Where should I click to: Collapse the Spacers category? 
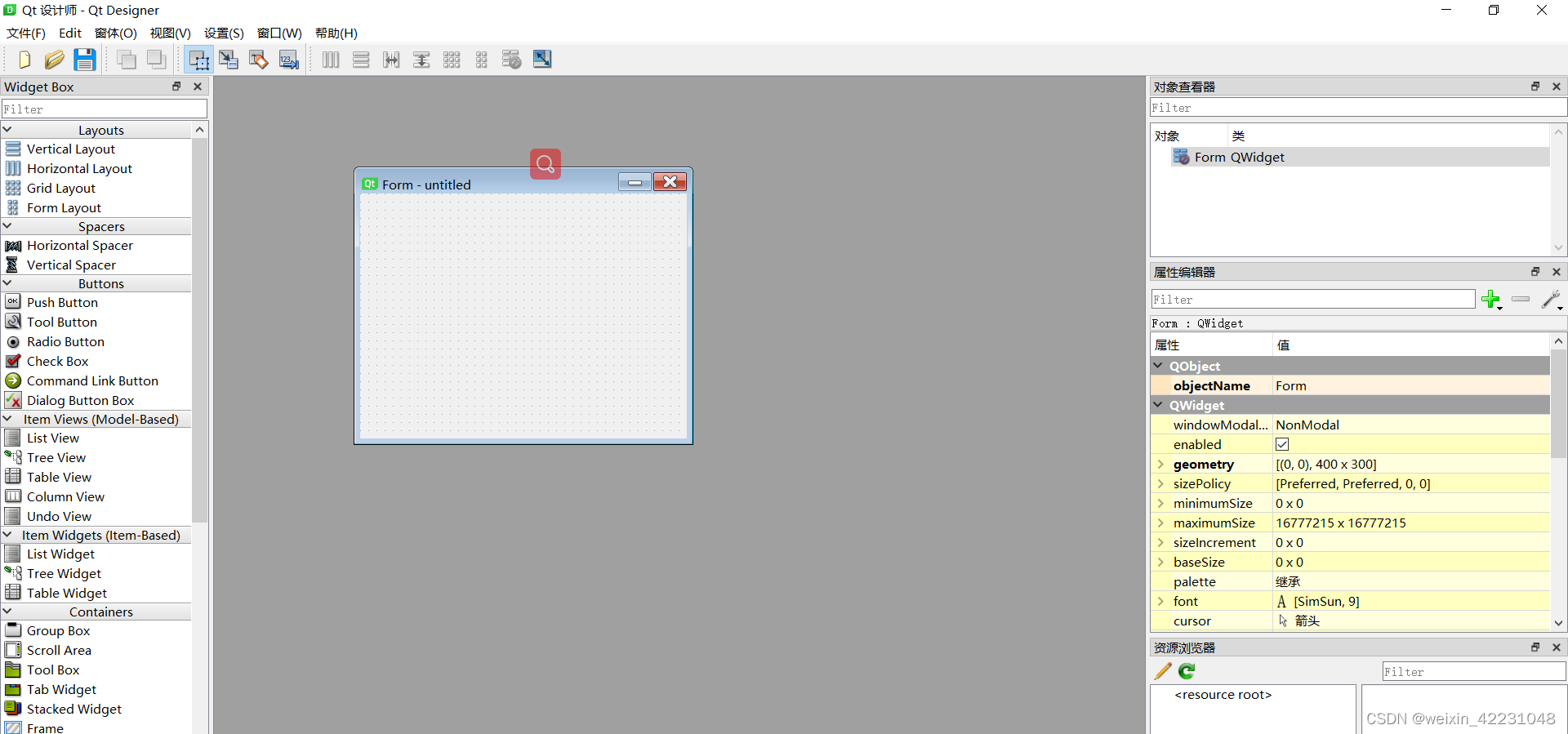point(7,226)
